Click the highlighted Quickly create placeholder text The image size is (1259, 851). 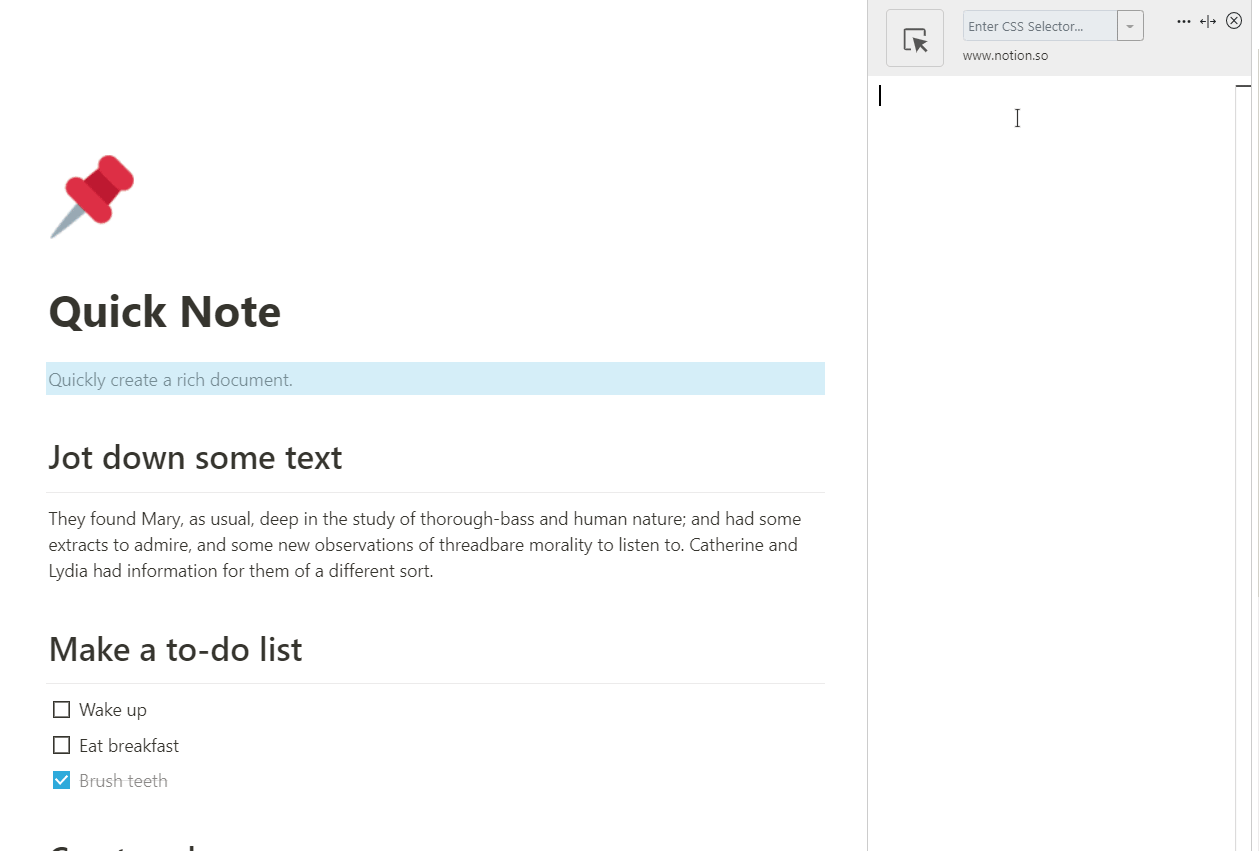170,379
